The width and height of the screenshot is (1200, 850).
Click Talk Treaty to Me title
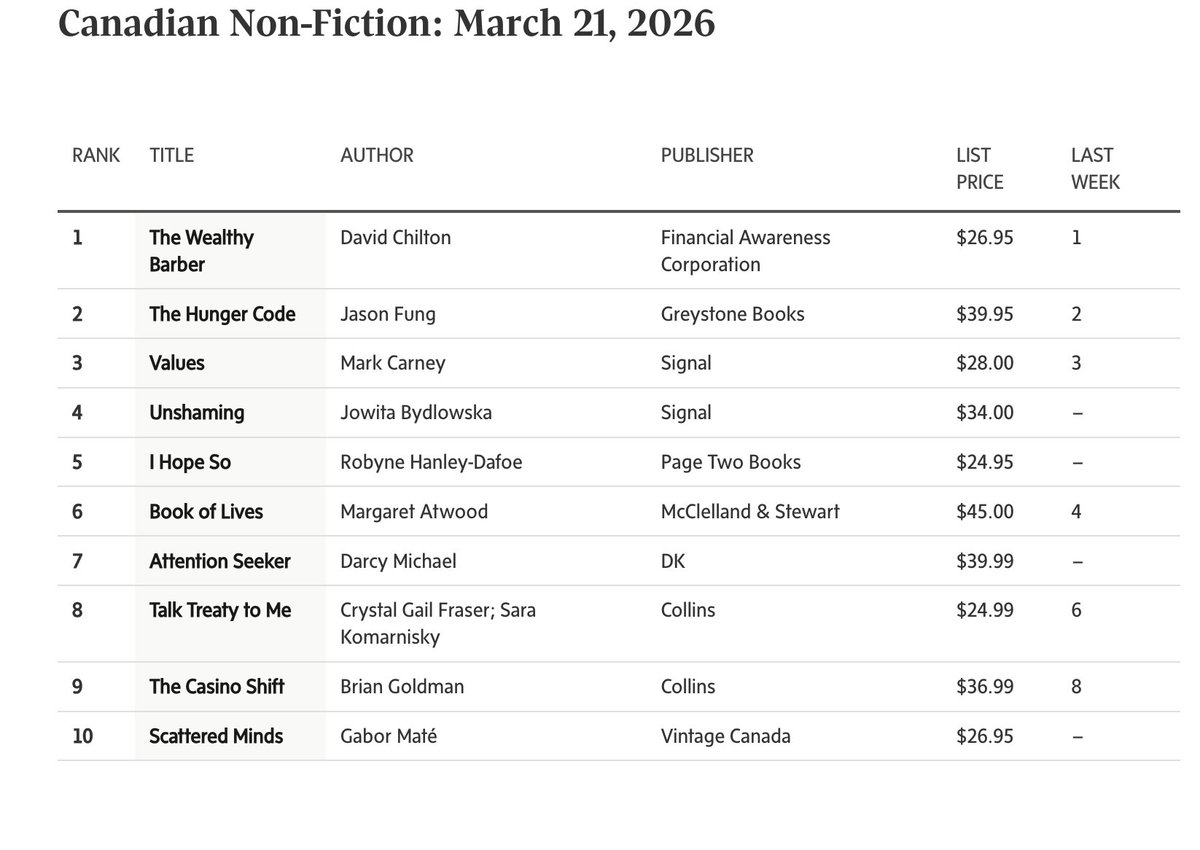pos(220,610)
